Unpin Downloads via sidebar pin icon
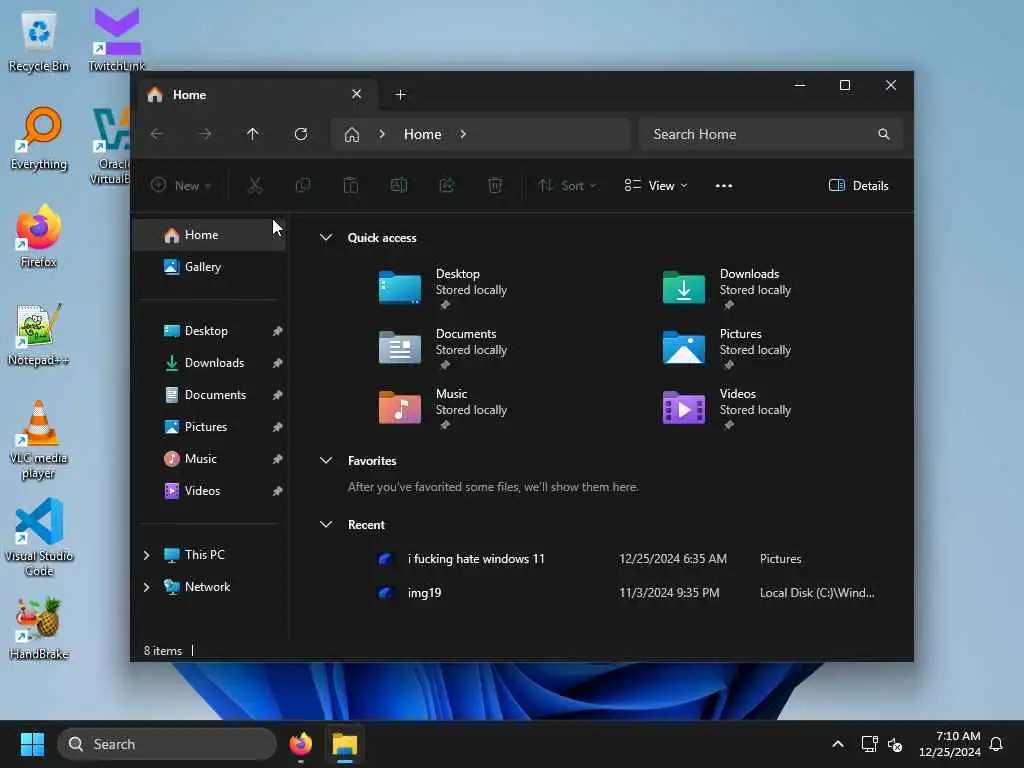This screenshot has width=1024, height=768. [x=278, y=363]
